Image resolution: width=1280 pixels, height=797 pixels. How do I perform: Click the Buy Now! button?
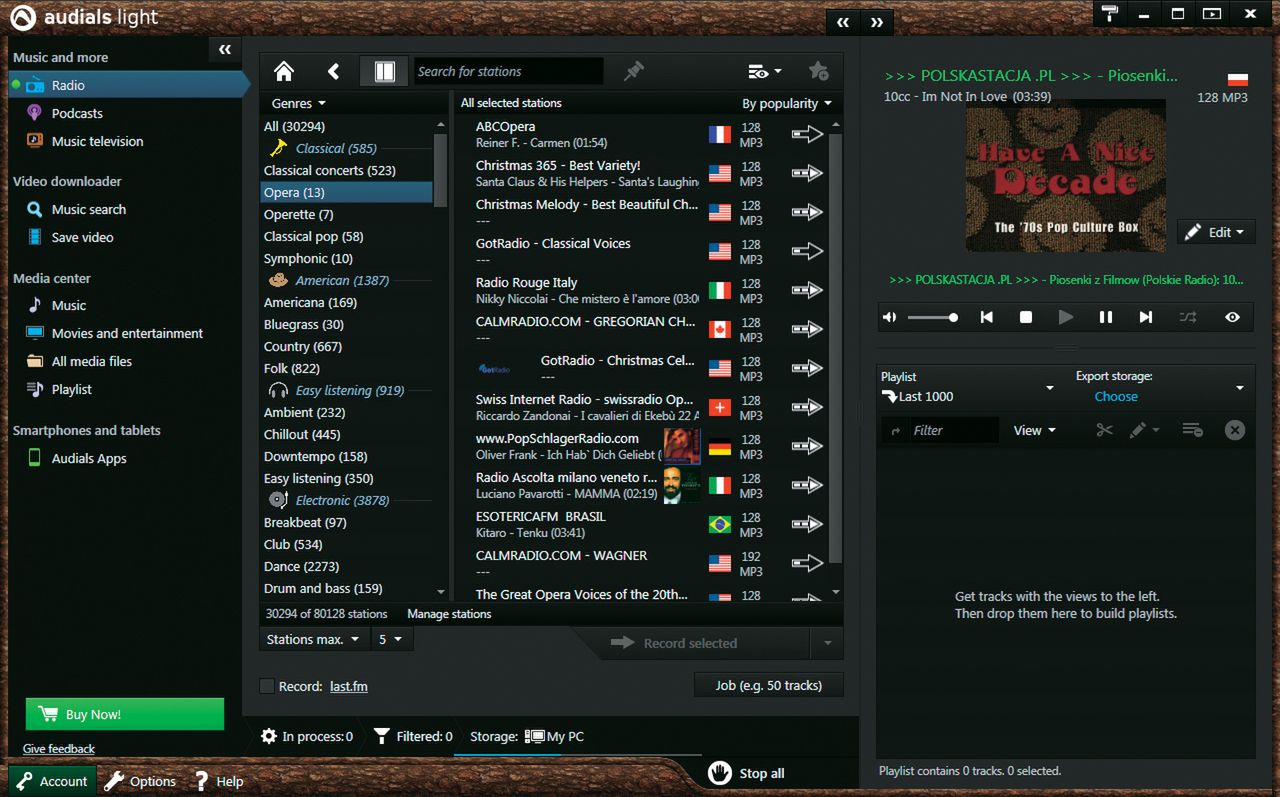(125, 714)
